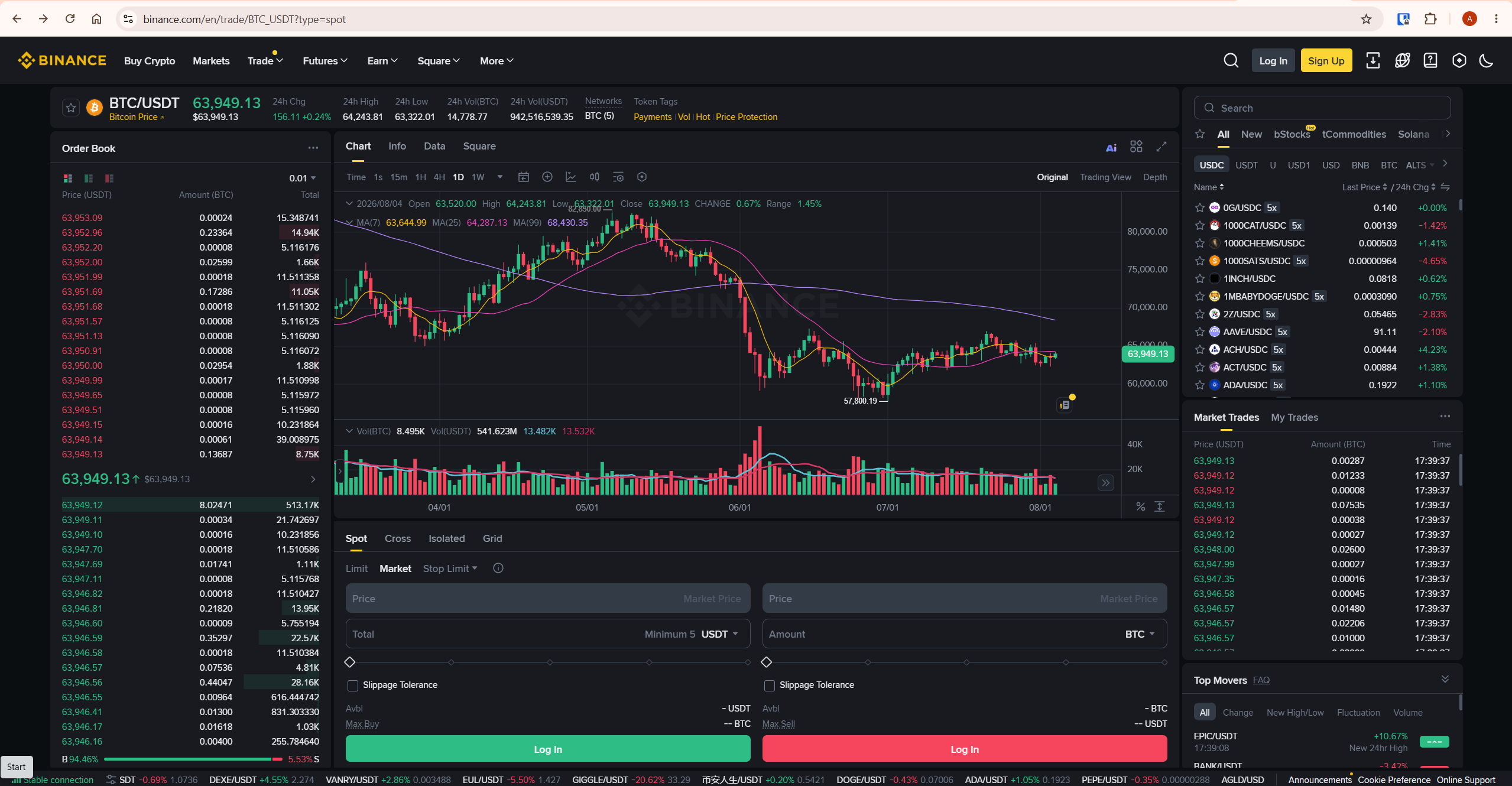1512x786 pixels.
Task: Expand the Earn menu
Action: point(382,61)
